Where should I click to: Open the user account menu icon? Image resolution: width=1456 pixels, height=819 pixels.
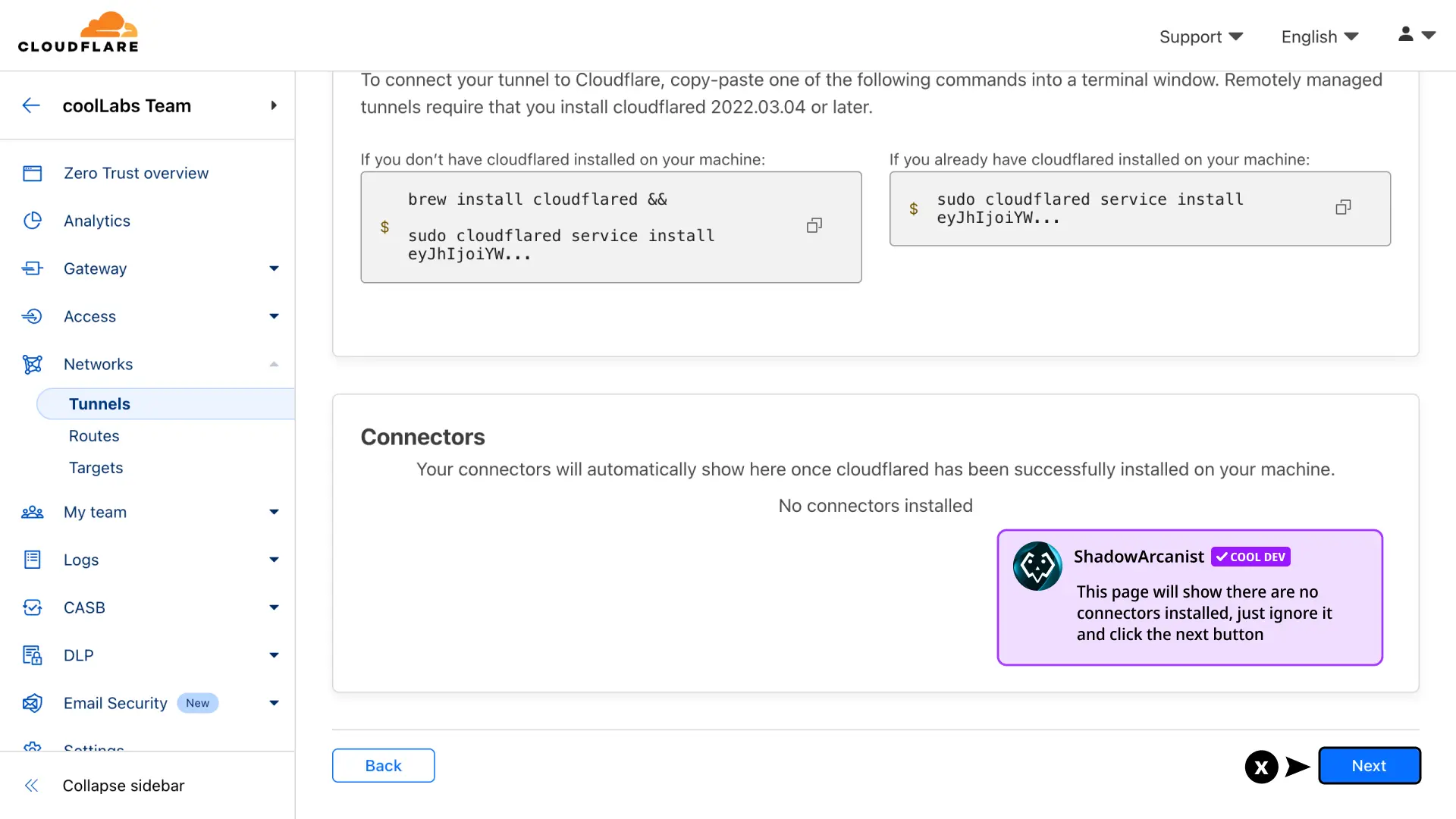click(1416, 35)
